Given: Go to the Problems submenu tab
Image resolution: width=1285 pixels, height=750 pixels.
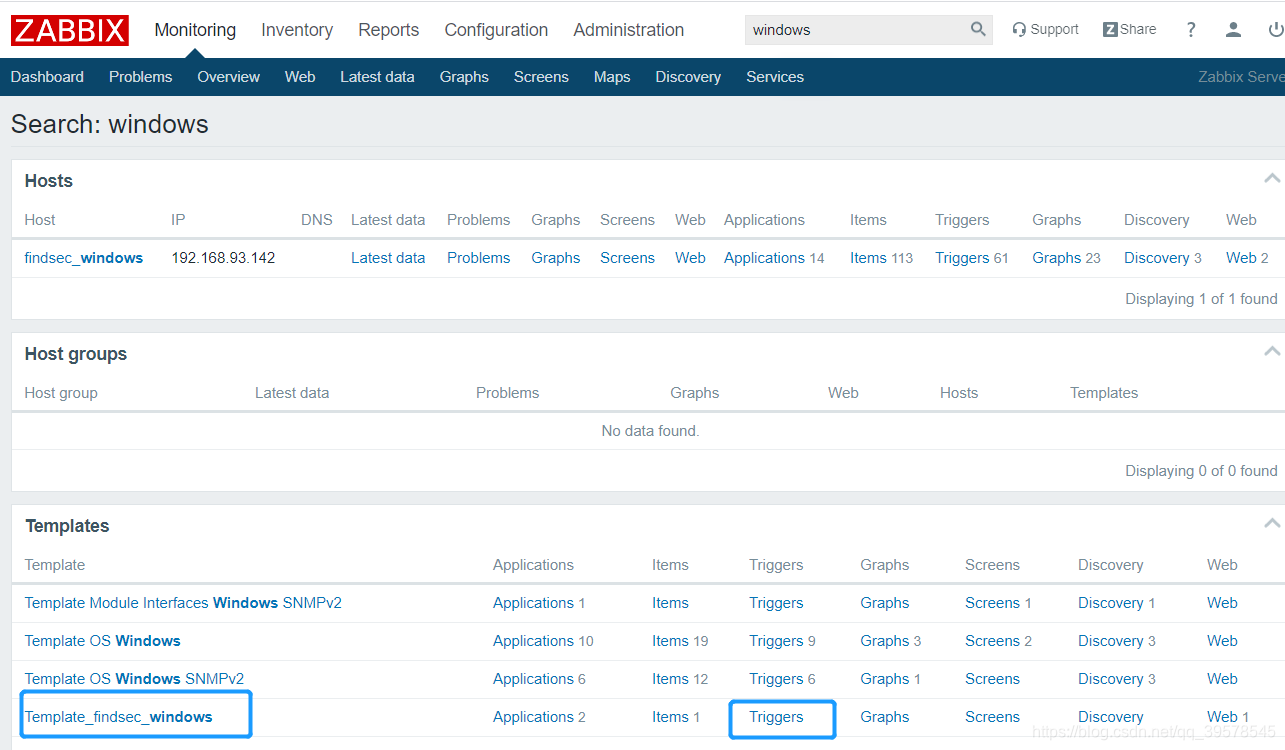Looking at the screenshot, I should (x=140, y=77).
